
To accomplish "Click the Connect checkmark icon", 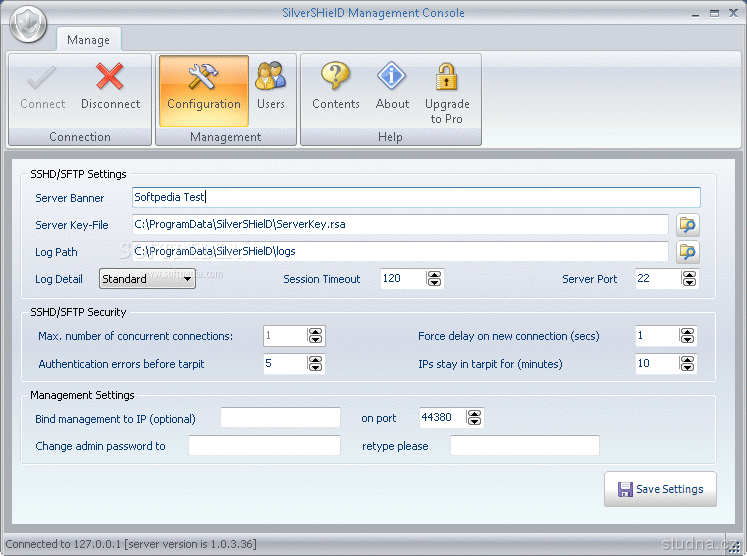I will tap(42, 78).
